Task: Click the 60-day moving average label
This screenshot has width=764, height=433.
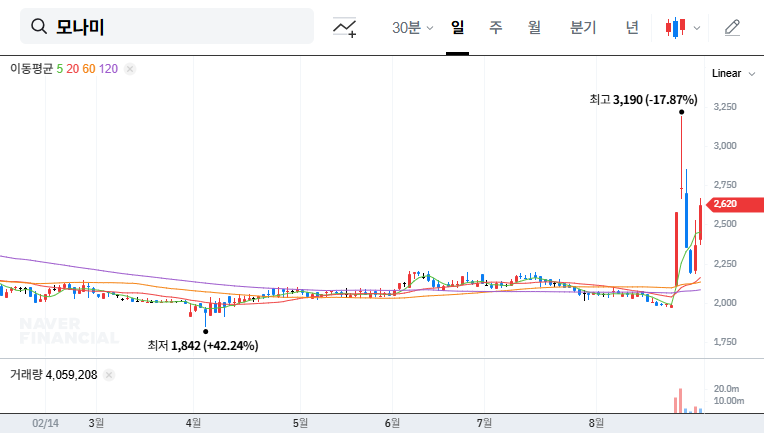Action: (89, 69)
